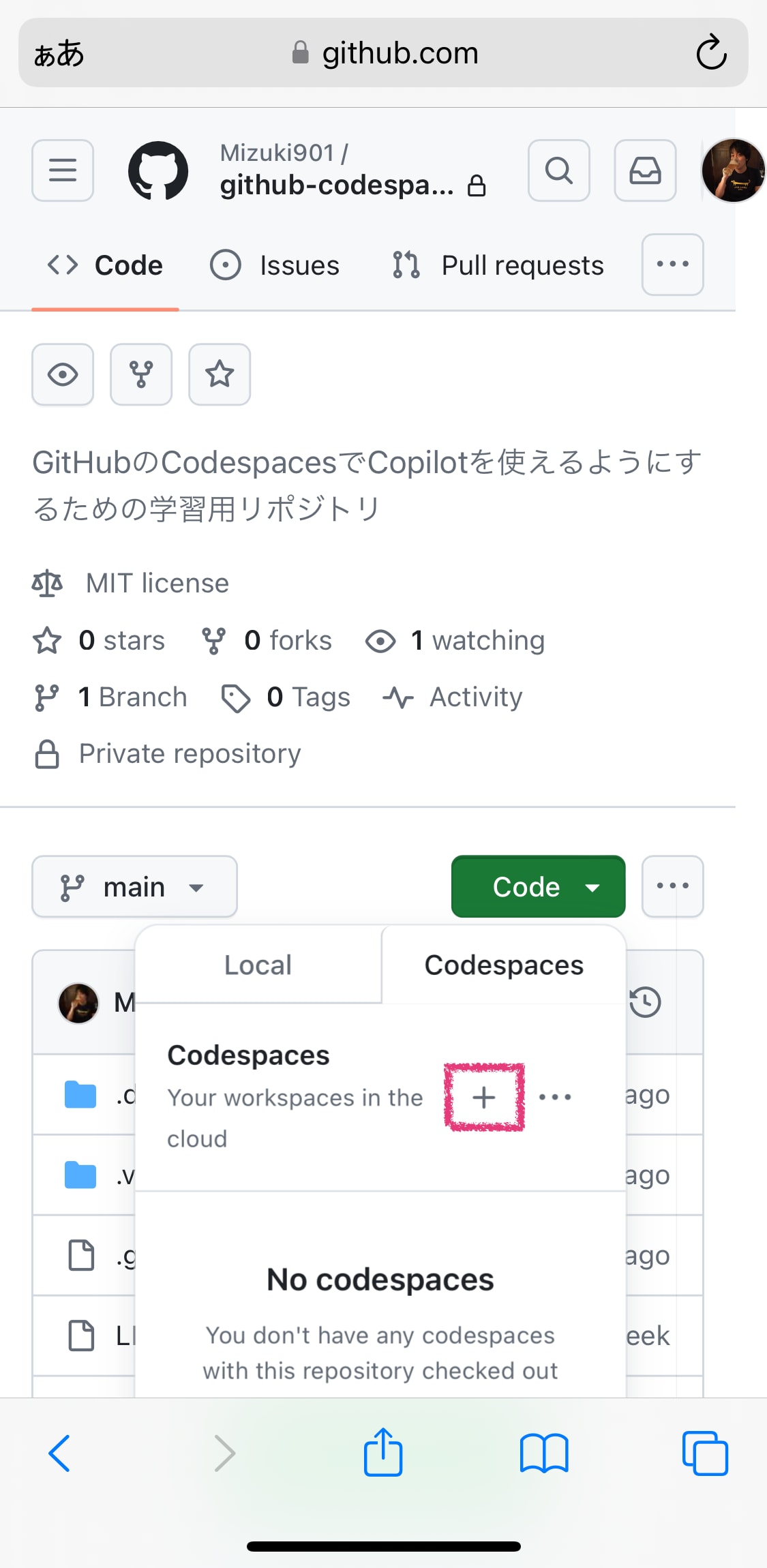Select the Codespaces tab
The height and width of the screenshot is (1568, 767).
tap(504, 965)
